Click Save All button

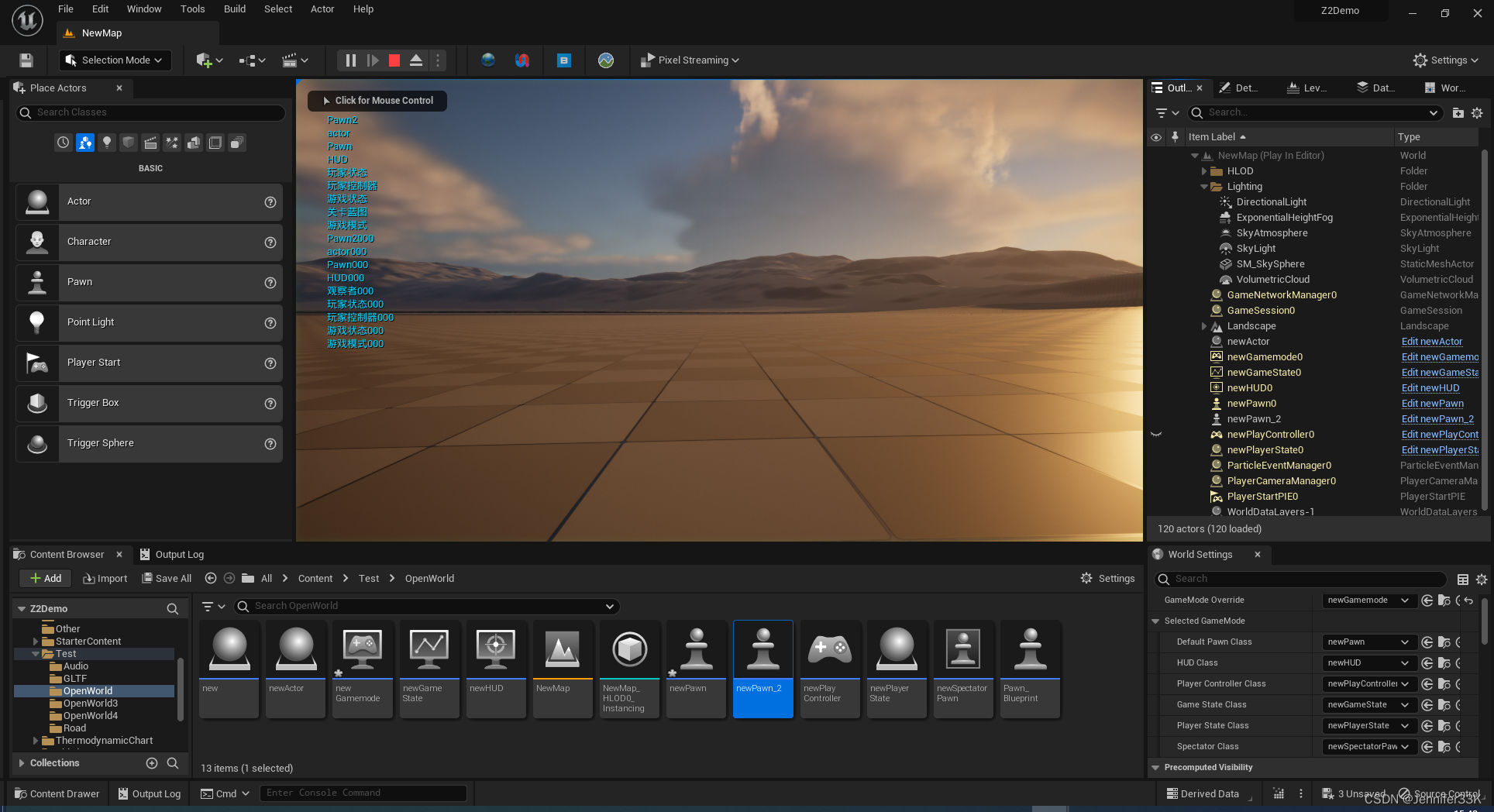[167, 579]
